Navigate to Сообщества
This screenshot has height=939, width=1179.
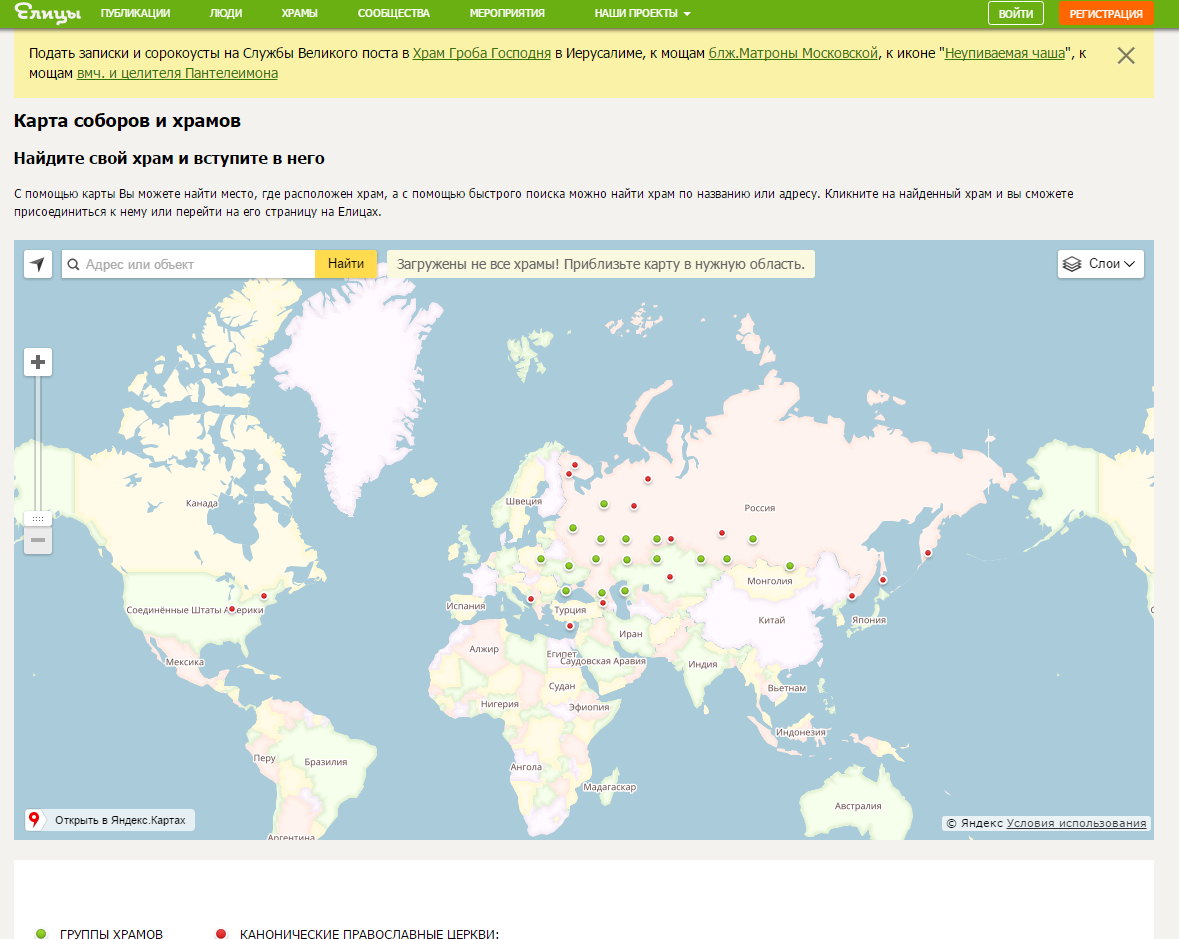coord(393,14)
